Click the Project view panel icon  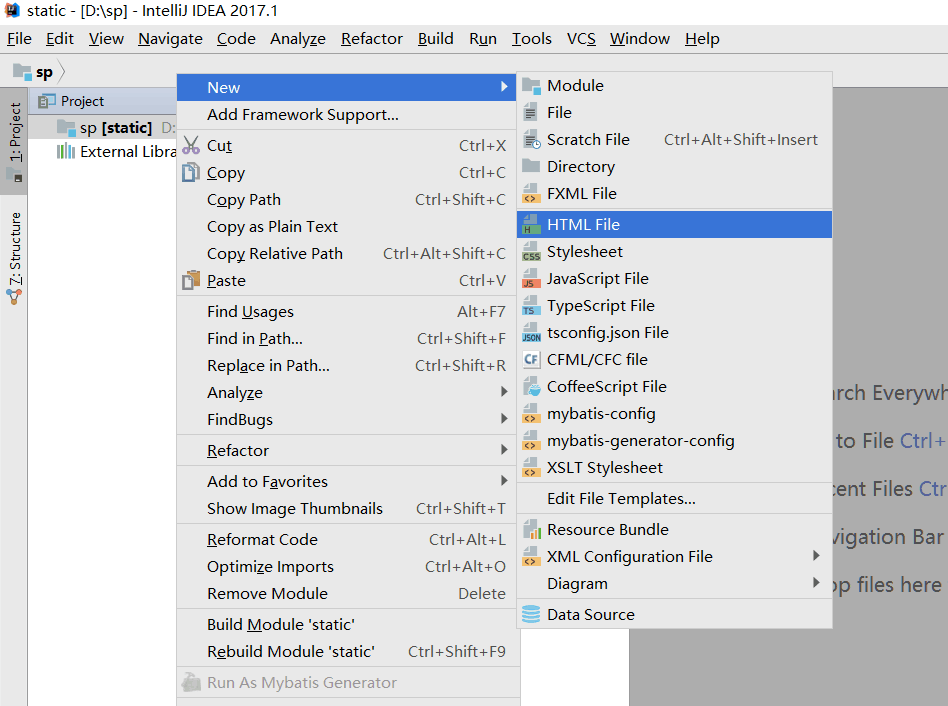47,101
